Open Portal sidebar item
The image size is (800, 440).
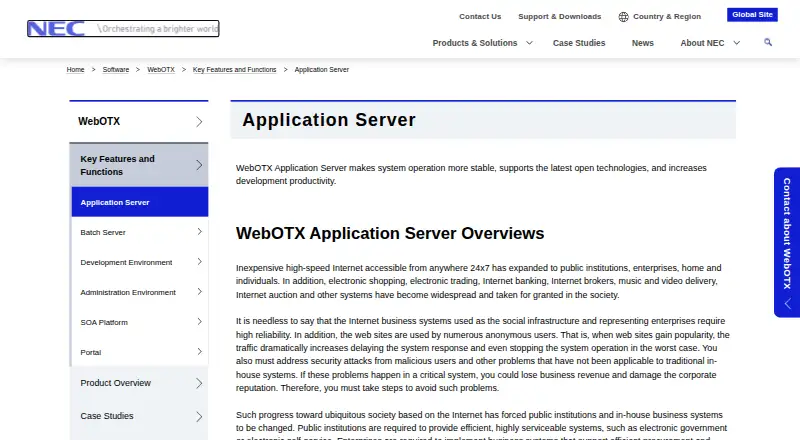pos(140,352)
